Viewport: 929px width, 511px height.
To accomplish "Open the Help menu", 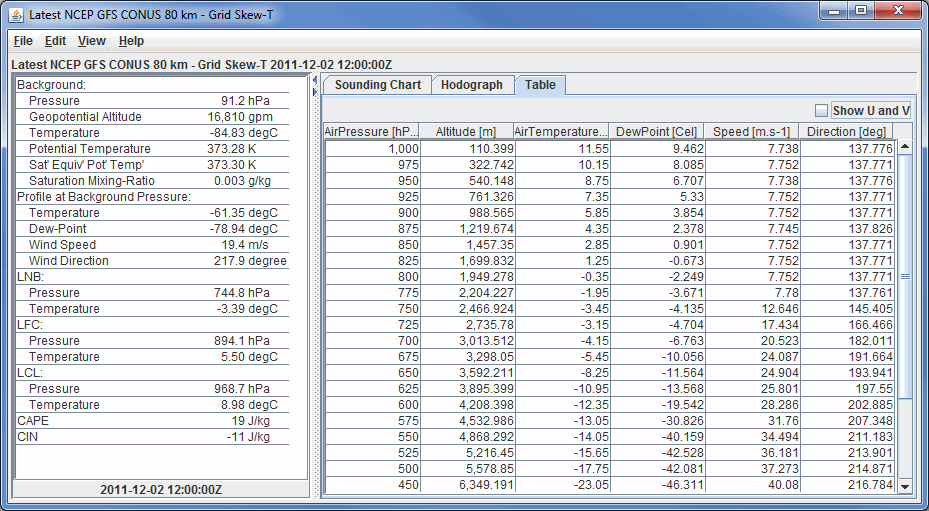I will [131, 41].
